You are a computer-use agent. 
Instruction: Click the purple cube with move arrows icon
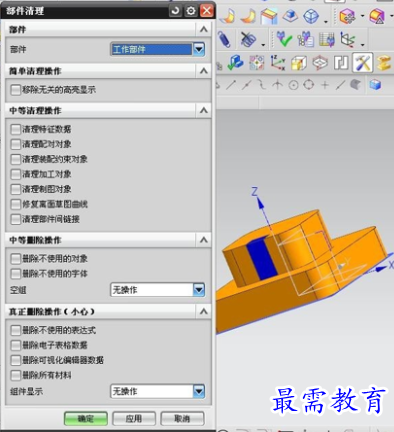[347, 16]
